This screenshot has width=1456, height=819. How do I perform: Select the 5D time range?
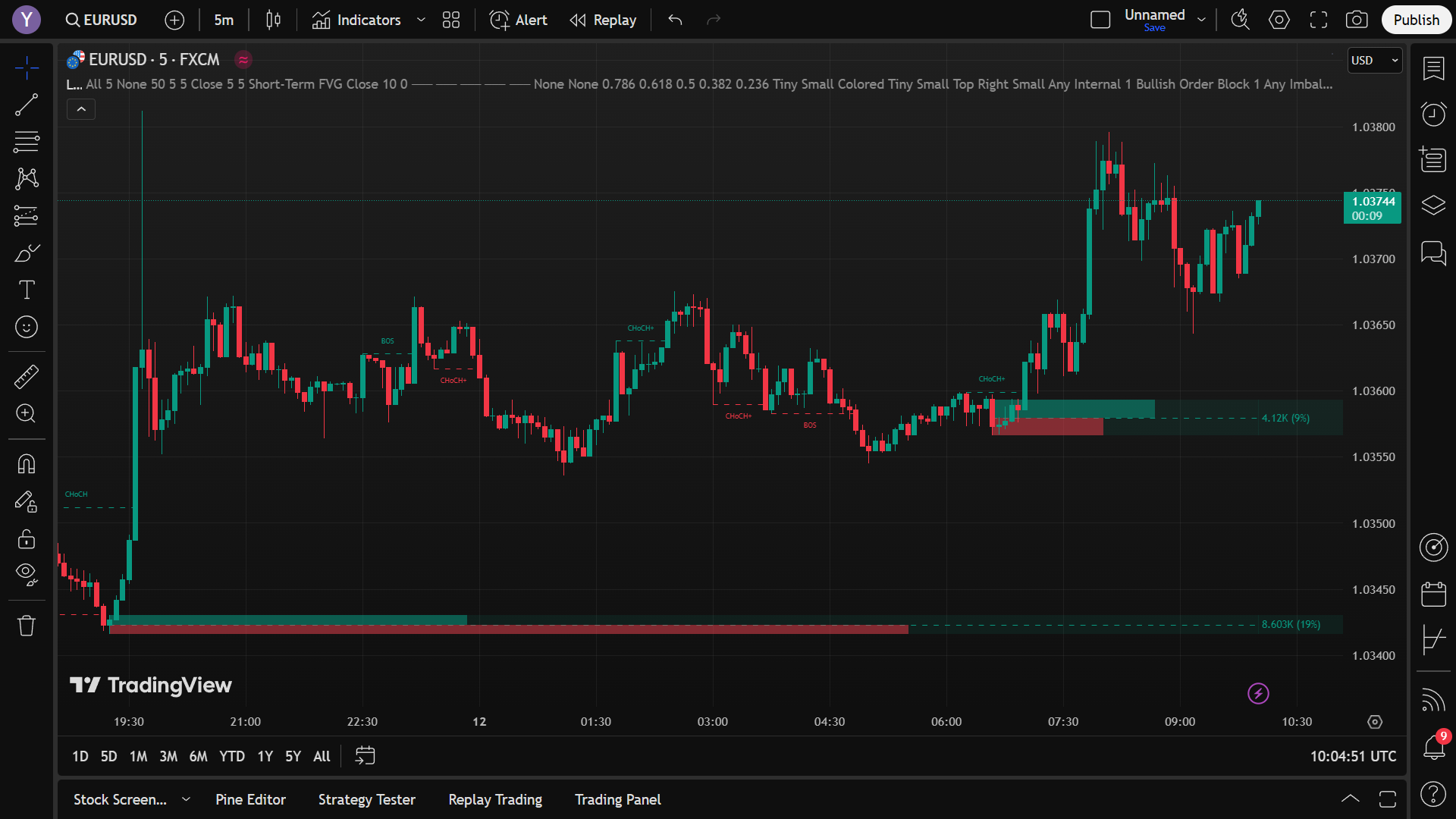108,756
